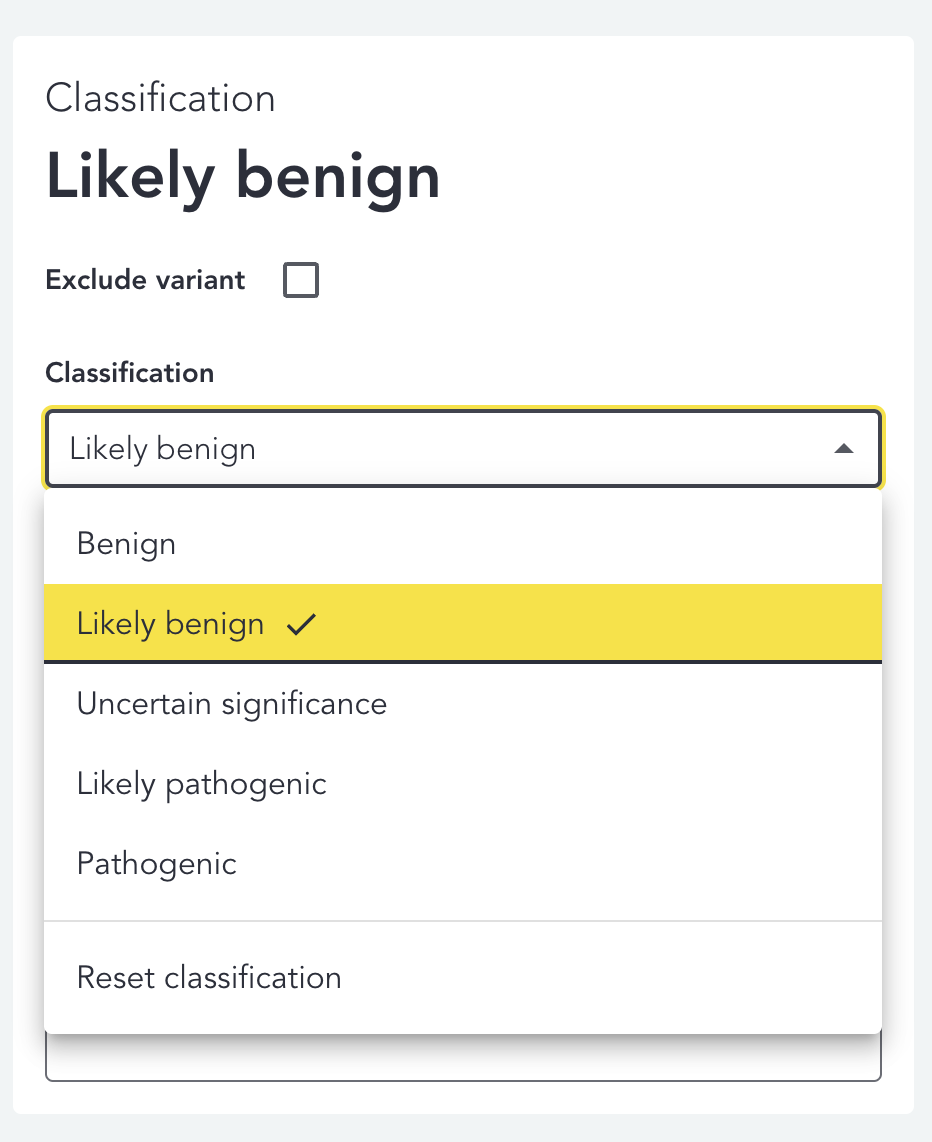The width and height of the screenshot is (932, 1142).
Task: Select Benign from the list
Action: pos(126,544)
